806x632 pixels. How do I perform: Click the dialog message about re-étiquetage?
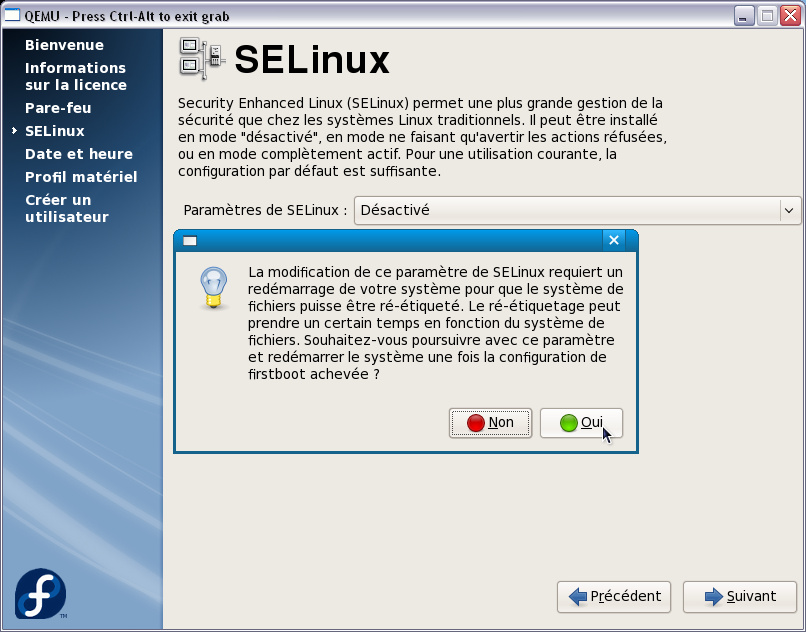coord(435,323)
